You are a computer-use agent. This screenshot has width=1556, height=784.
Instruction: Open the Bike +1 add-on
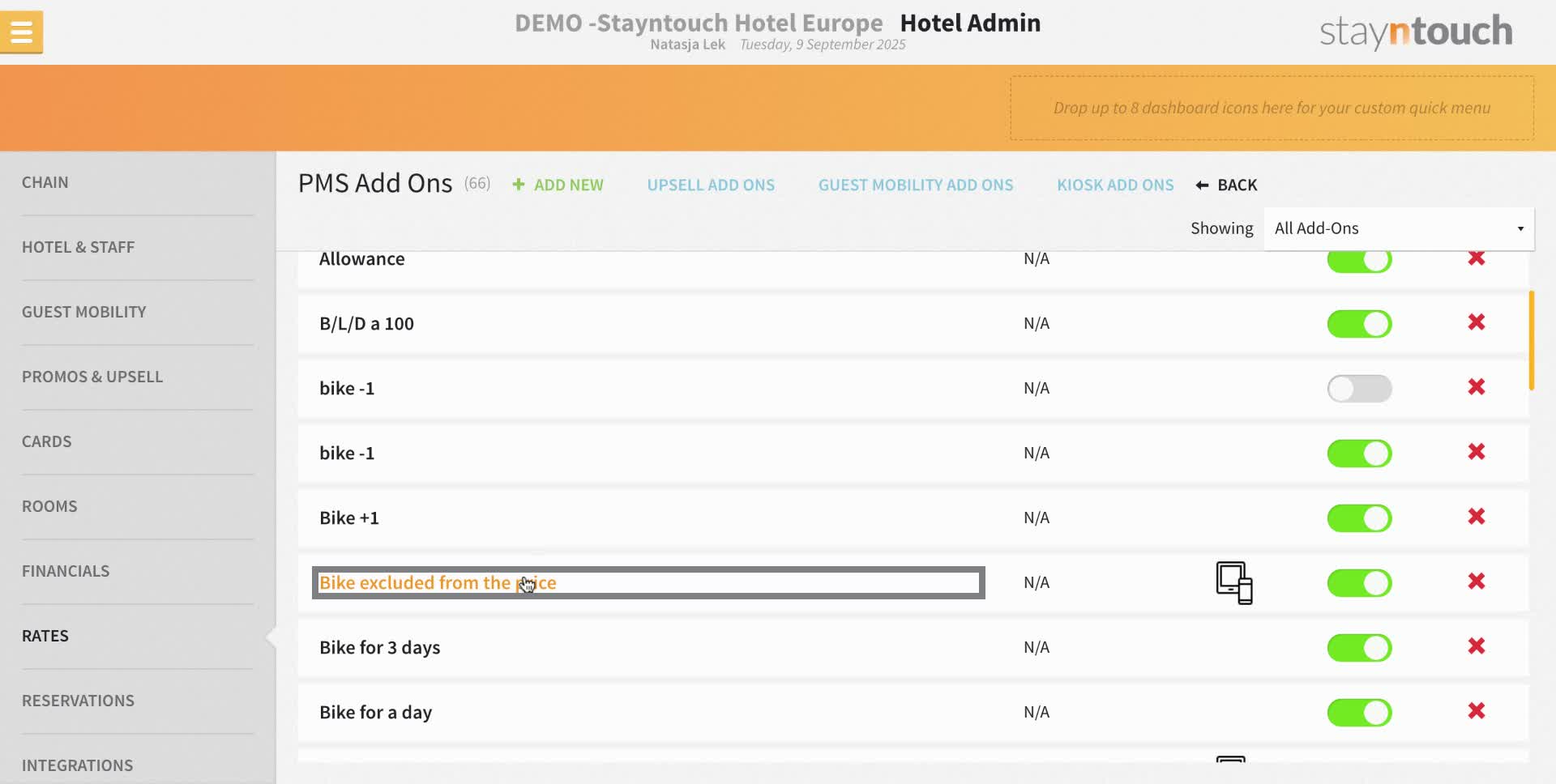point(349,518)
